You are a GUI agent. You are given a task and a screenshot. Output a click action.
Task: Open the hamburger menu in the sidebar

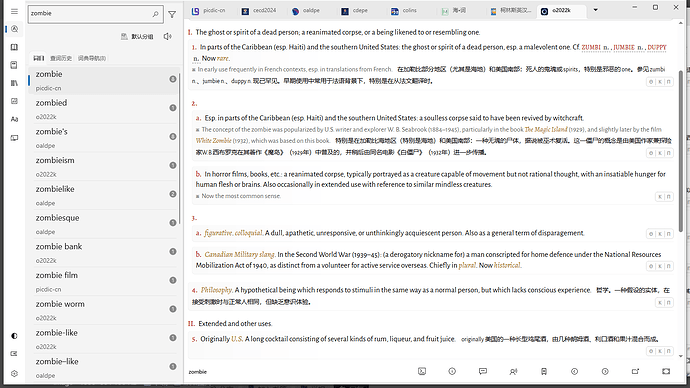coord(15,11)
